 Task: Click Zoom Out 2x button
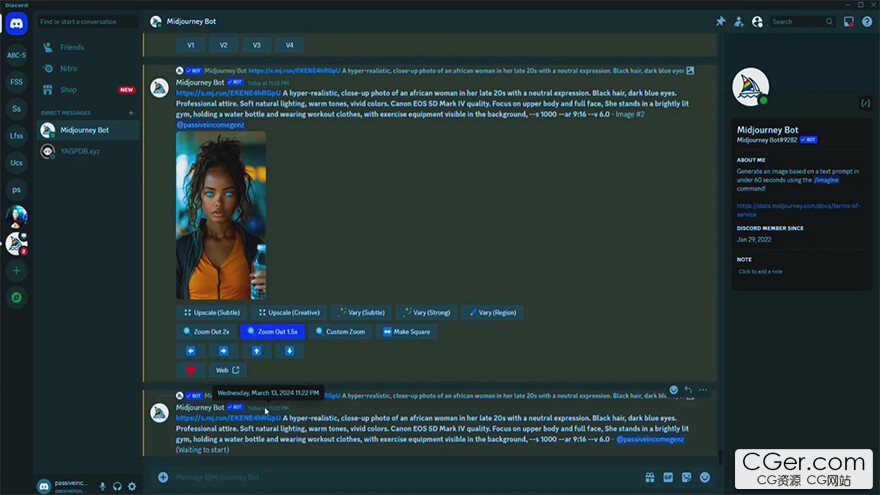(x=207, y=332)
